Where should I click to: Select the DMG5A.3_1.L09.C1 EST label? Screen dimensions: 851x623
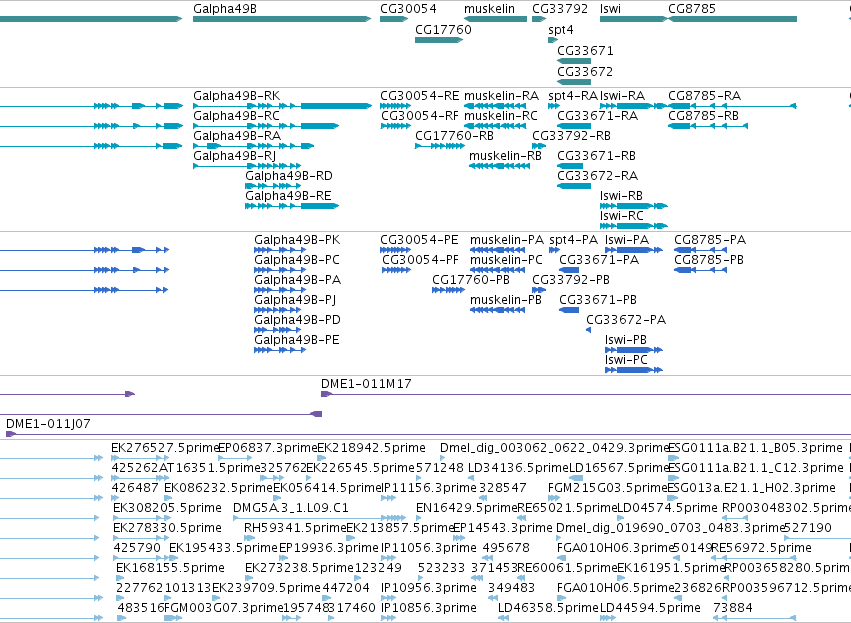coord(290,508)
